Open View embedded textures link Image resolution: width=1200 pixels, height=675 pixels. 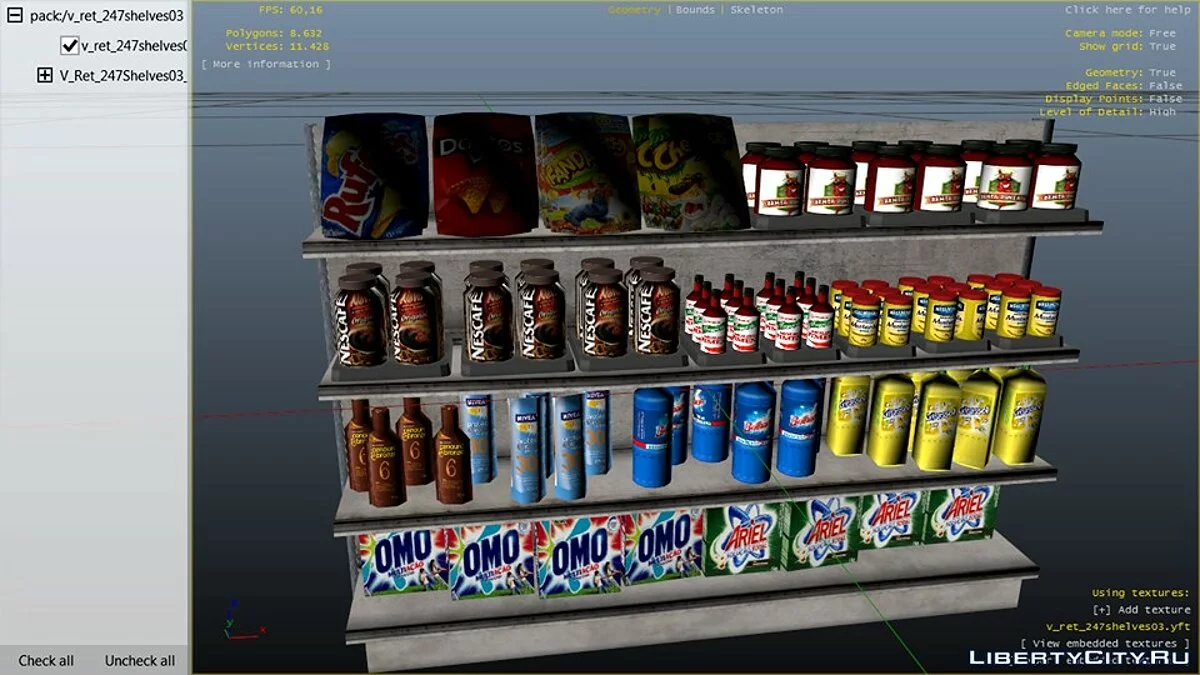tap(1105, 643)
